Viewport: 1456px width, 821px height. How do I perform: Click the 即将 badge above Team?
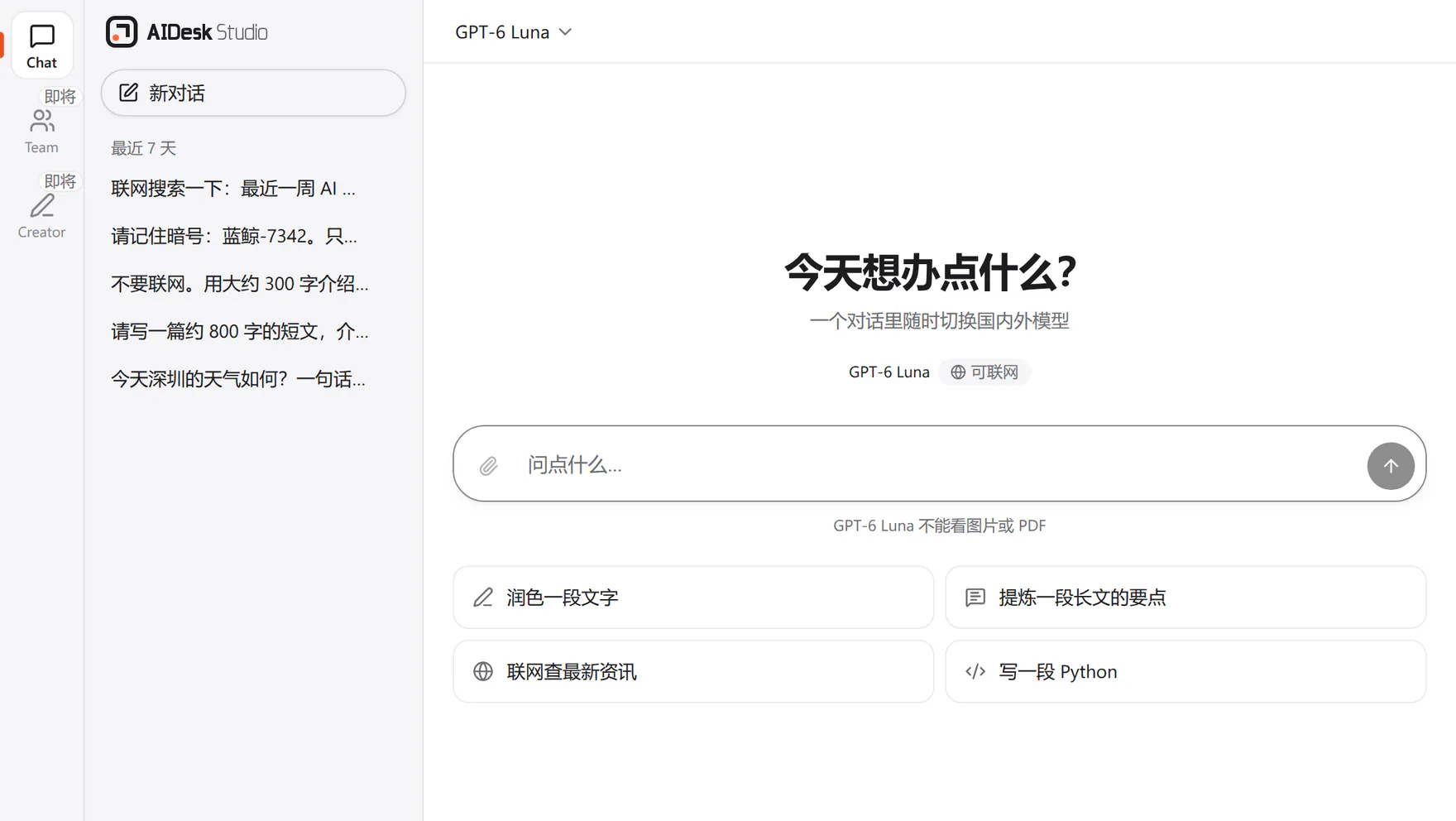coord(60,97)
